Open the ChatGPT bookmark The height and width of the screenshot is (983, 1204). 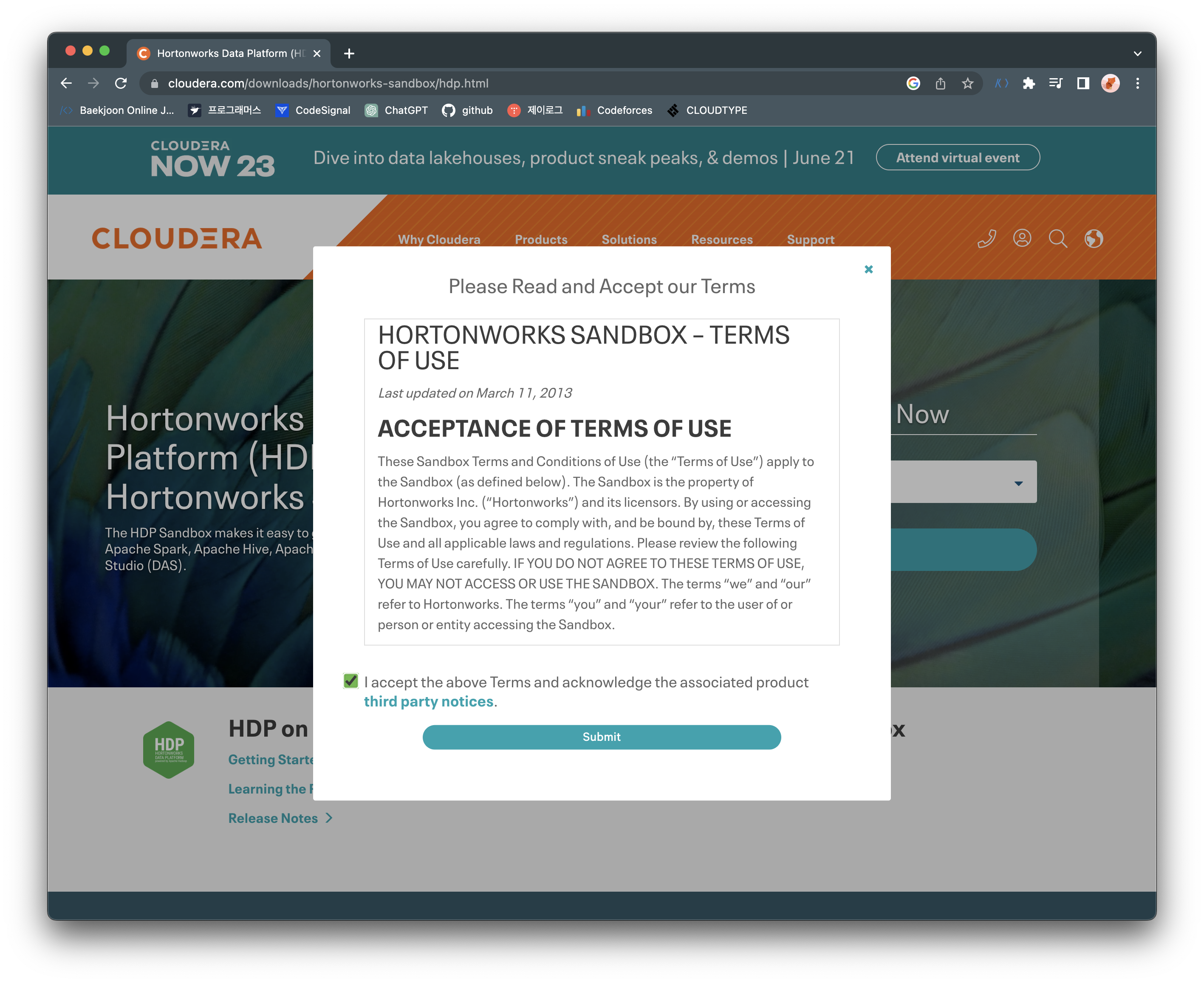click(396, 110)
